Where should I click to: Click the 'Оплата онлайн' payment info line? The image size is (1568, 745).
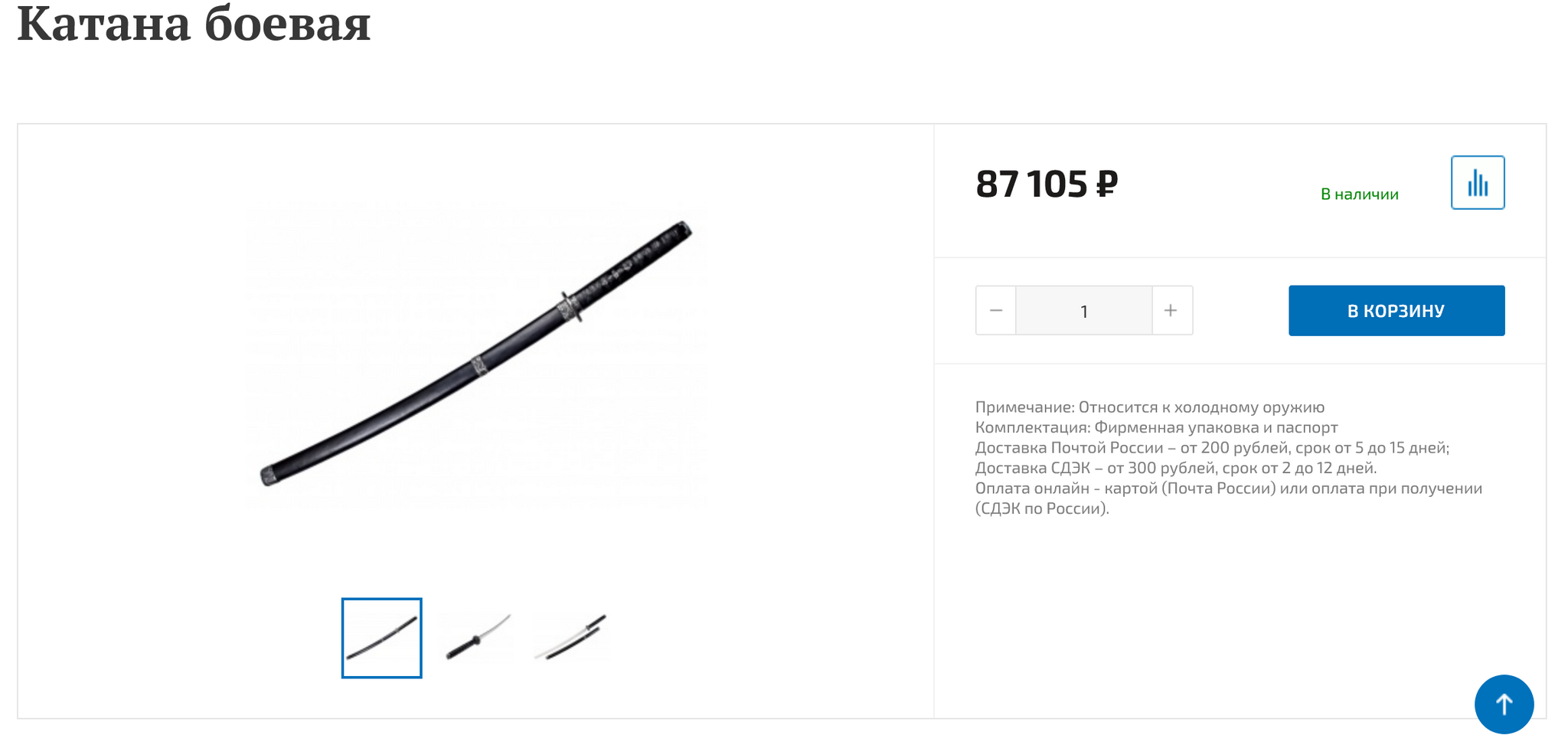tap(1228, 498)
